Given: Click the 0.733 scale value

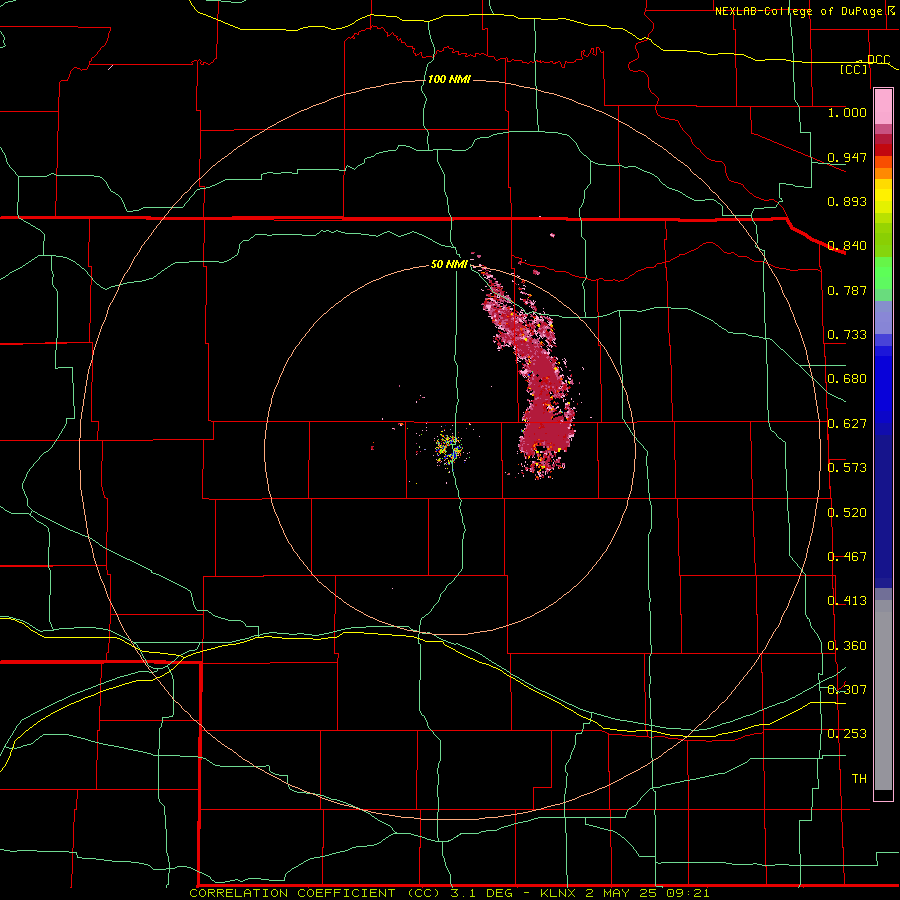Looking at the screenshot, I should 847,335.
